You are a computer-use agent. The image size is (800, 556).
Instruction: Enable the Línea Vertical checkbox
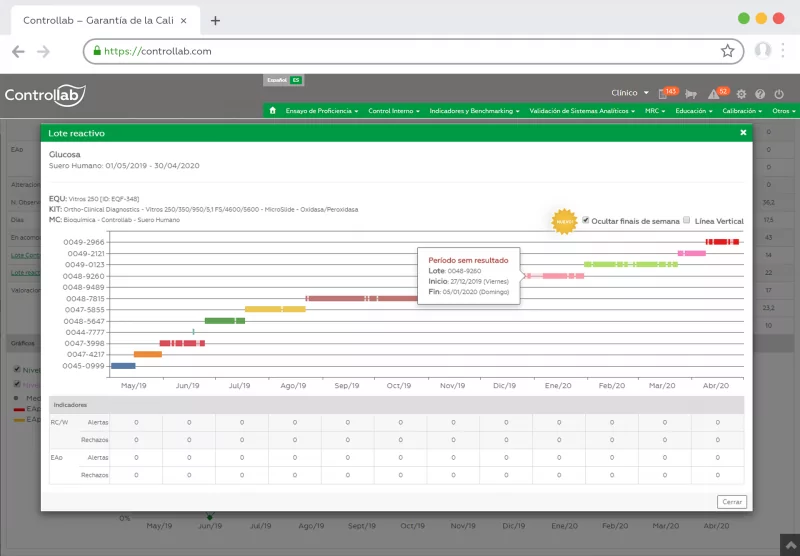click(x=687, y=220)
